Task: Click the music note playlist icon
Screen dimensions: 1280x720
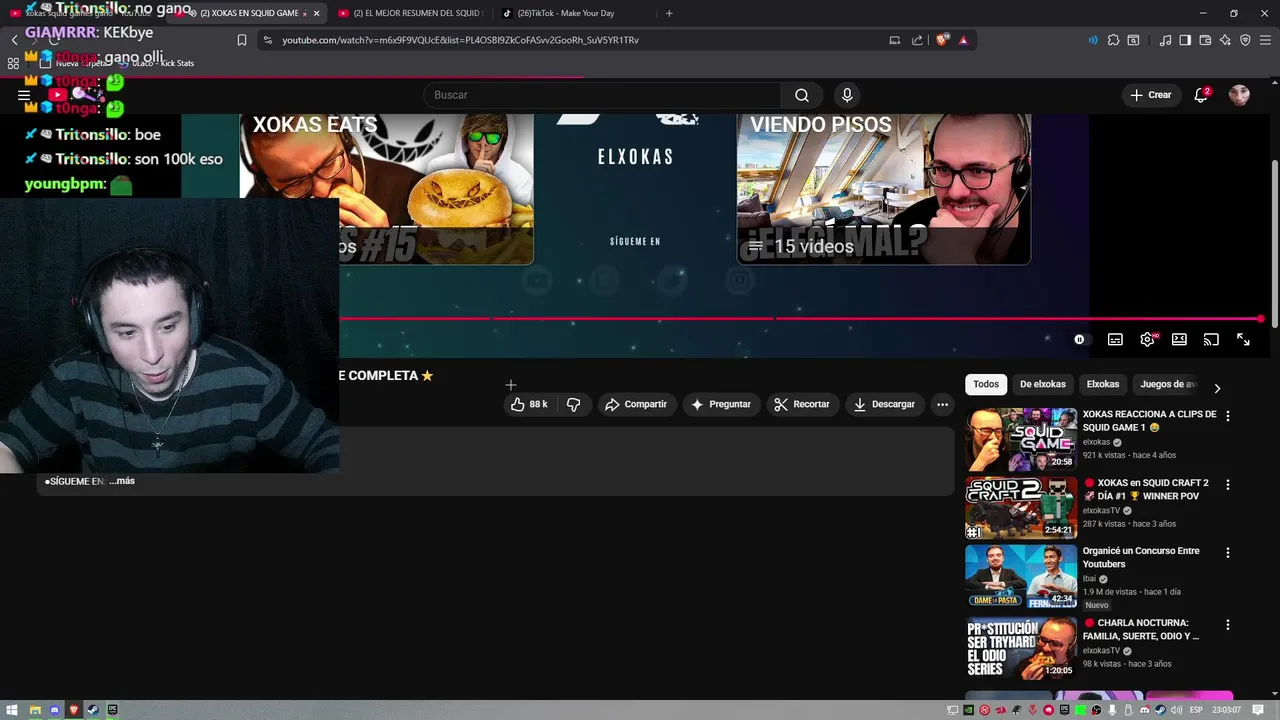Action: coord(1165,40)
